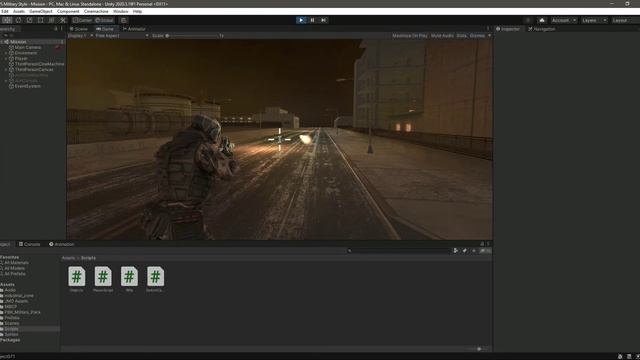Adjust the Game view Scale slider
This screenshot has height=360, width=640.
click(192, 36)
